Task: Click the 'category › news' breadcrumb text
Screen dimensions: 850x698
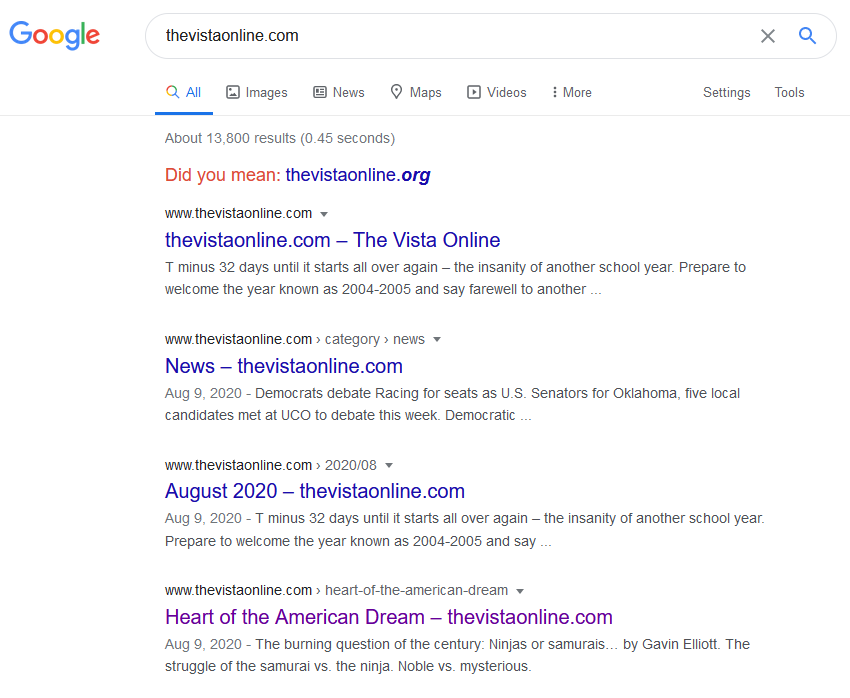Action: click(375, 339)
